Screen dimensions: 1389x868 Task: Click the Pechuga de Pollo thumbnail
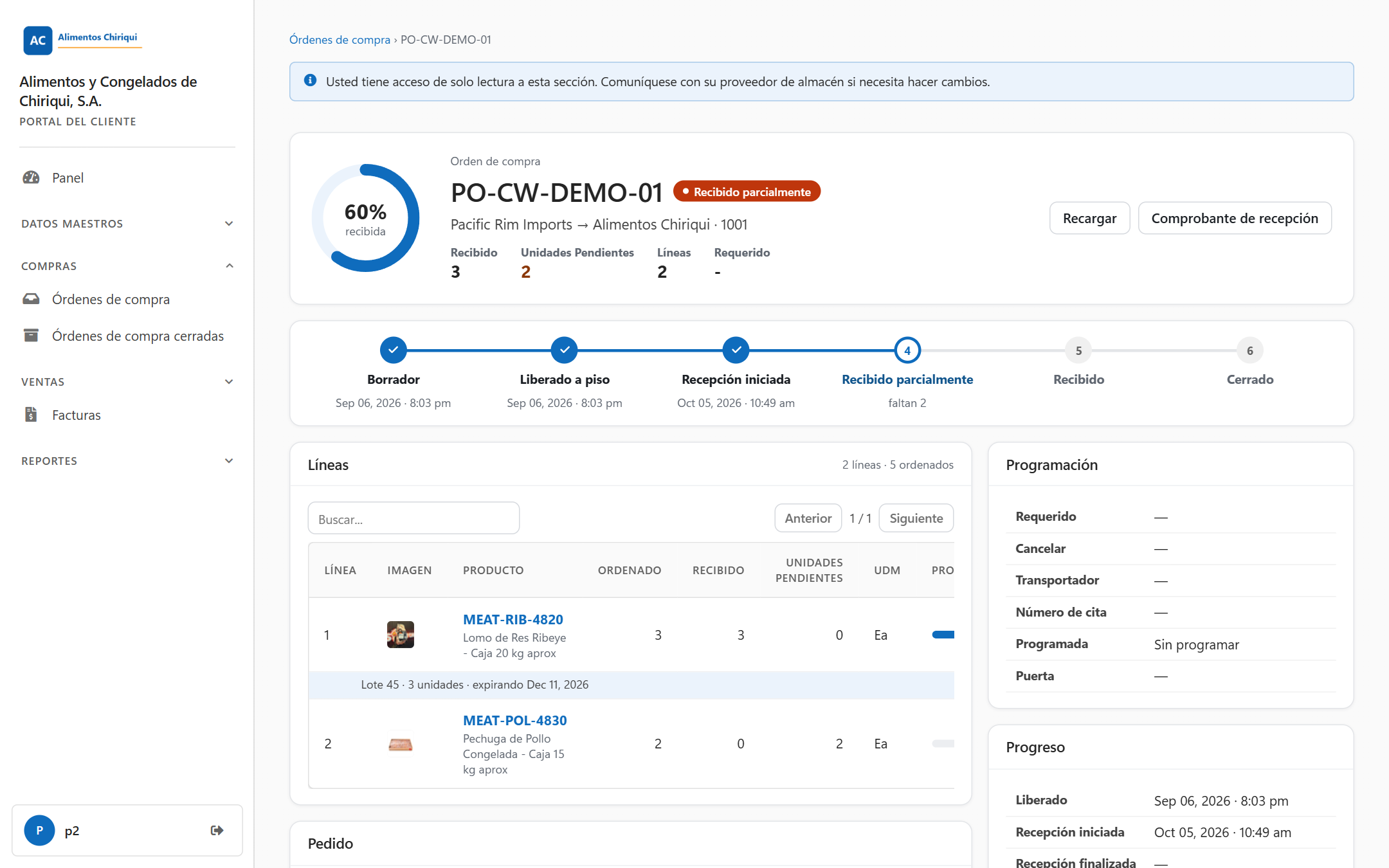[400, 744]
